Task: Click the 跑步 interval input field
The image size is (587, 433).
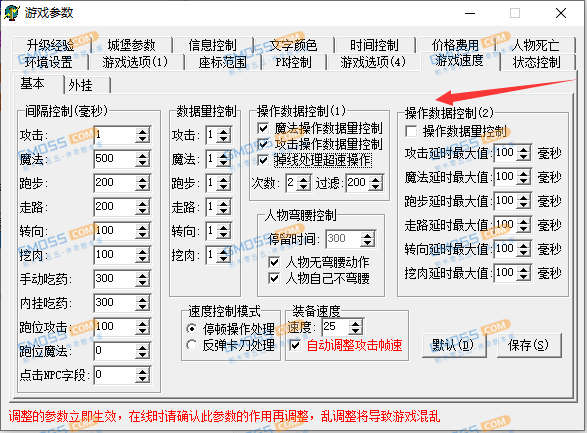Action: 115,183
